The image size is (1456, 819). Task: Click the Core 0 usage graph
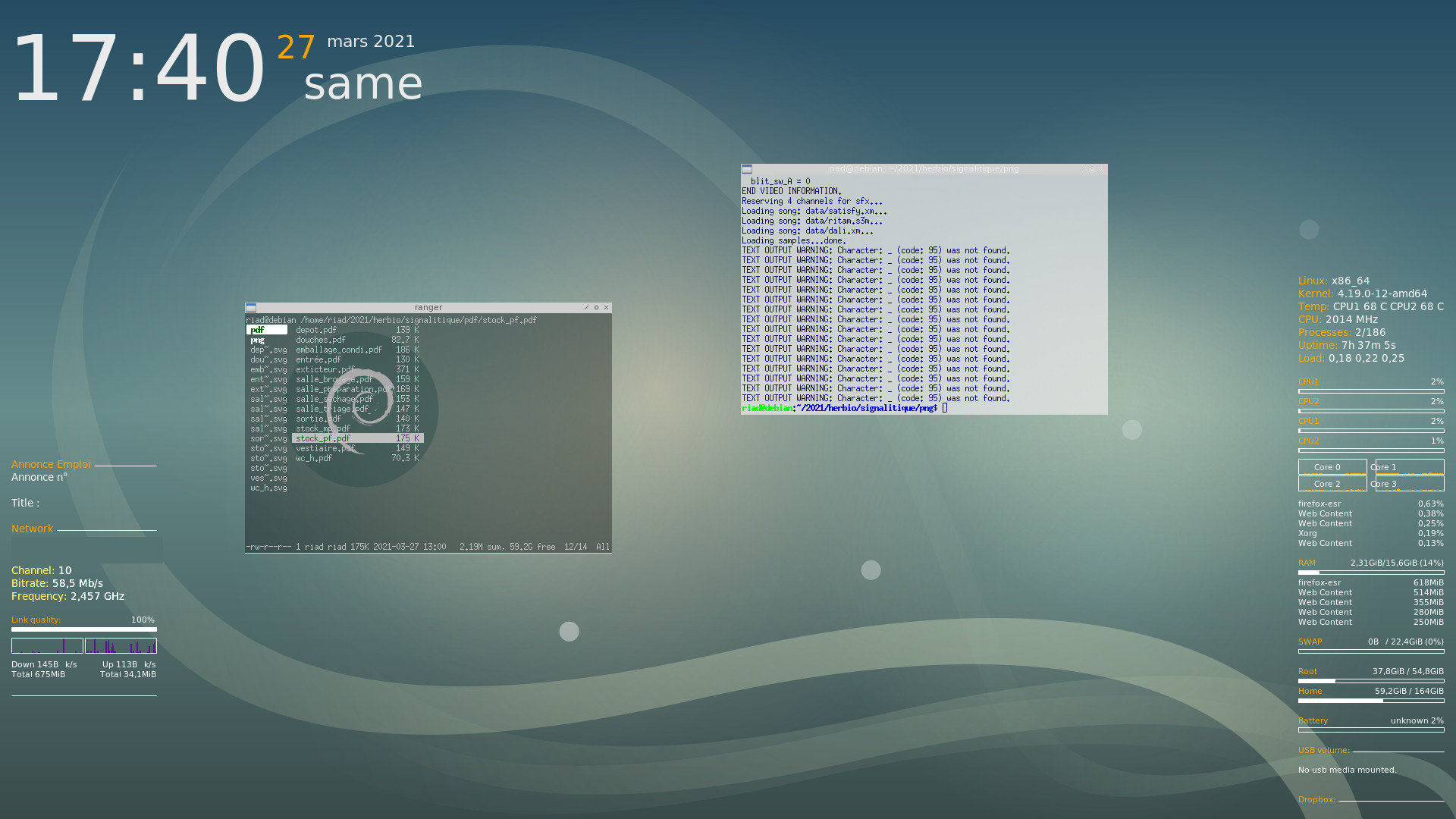tap(1332, 467)
